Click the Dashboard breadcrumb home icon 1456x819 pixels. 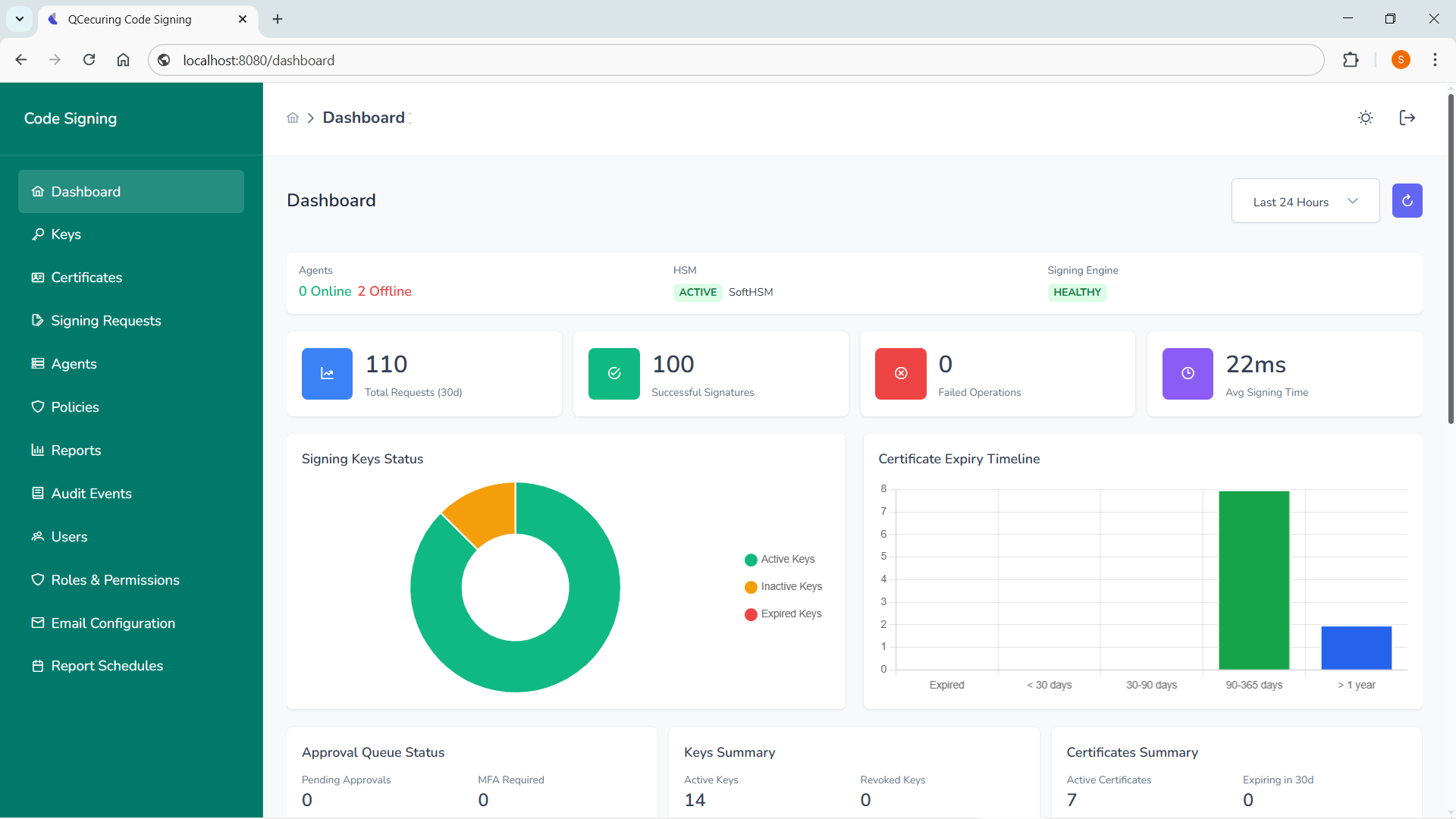[293, 118]
